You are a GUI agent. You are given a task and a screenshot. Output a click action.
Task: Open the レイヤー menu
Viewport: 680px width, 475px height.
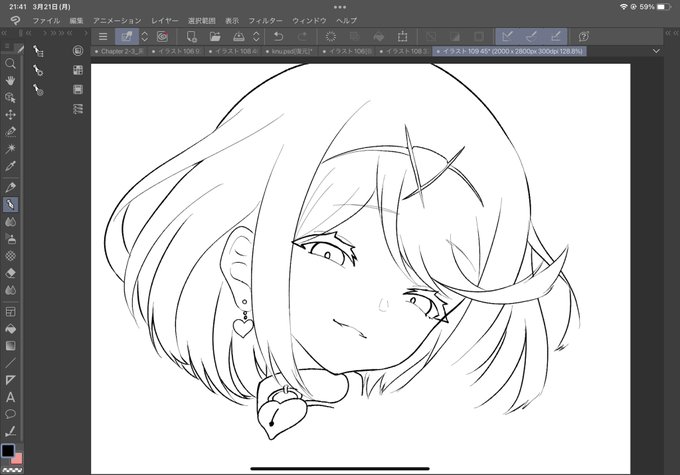pos(164,20)
